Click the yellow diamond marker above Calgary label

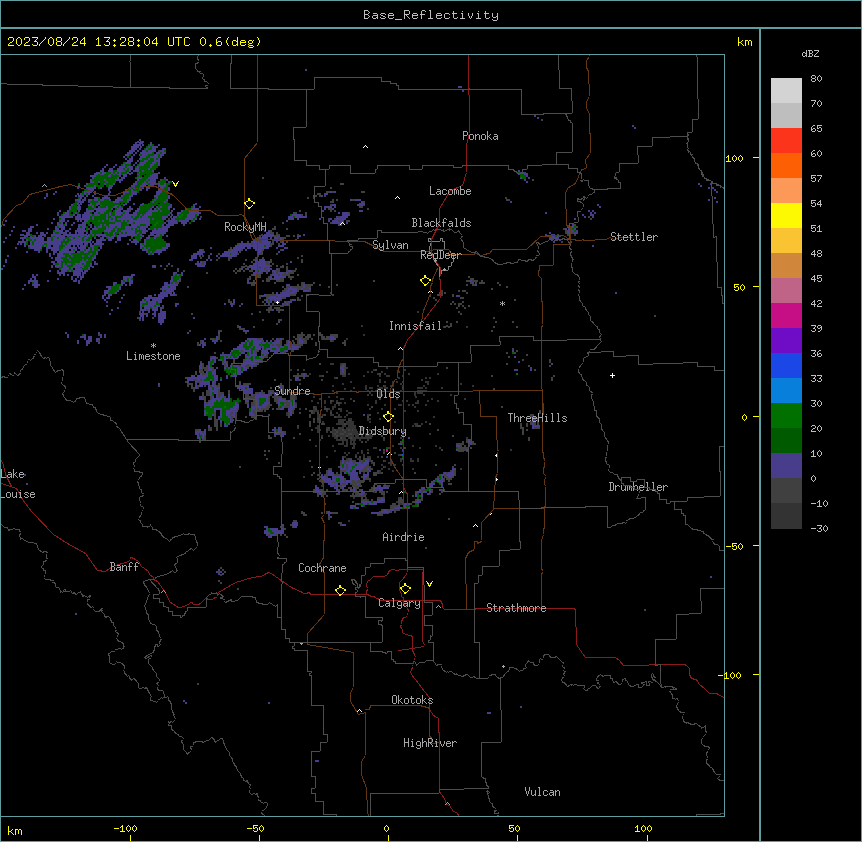pos(405,589)
